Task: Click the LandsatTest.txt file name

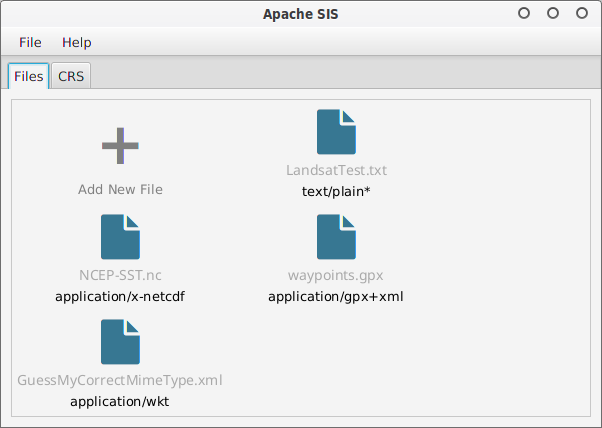Action: [x=336, y=170]
